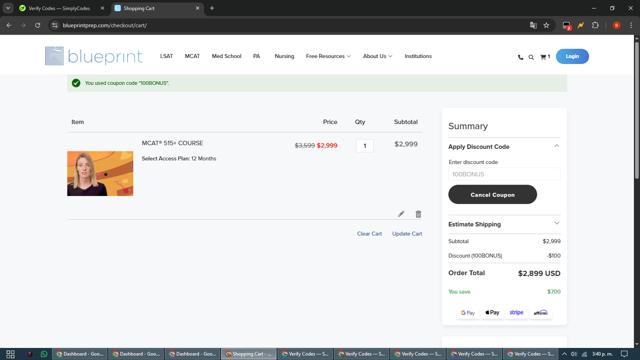The height and width of the screenshot is (360, 640).
Task: Click the taskbar clock
Action: pos(602,354)
